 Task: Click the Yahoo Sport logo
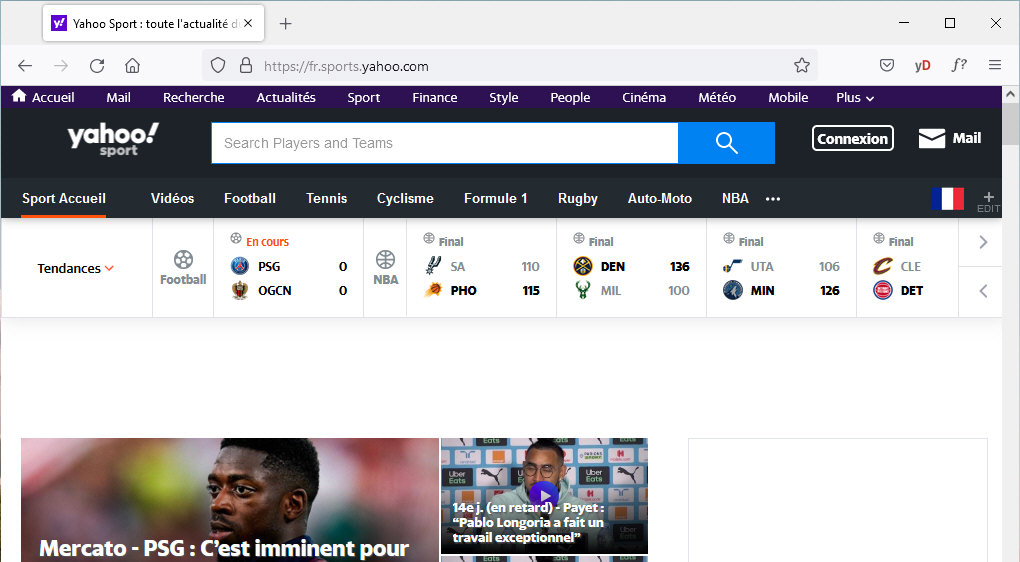tap(113, 139)
